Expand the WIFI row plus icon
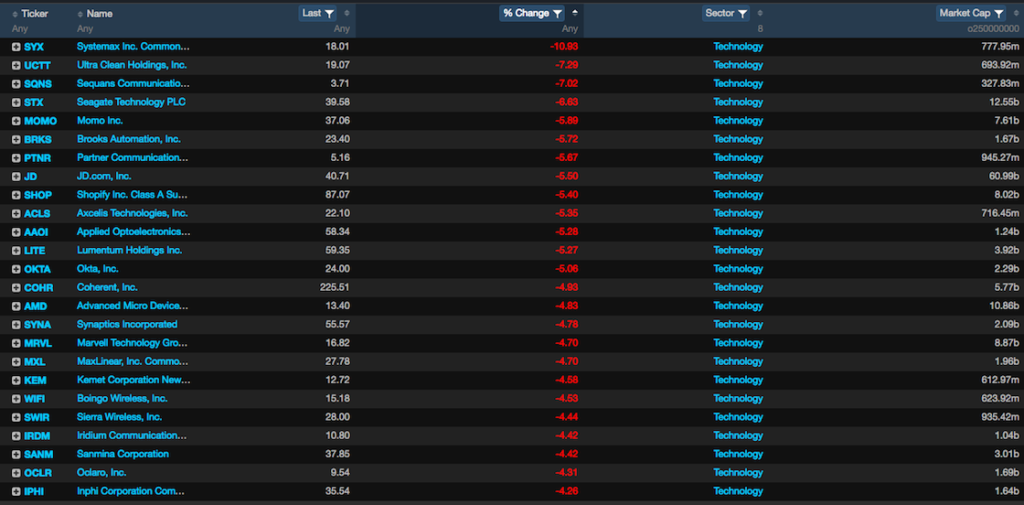Viewport: 1024px width, 505px height. 16,399
